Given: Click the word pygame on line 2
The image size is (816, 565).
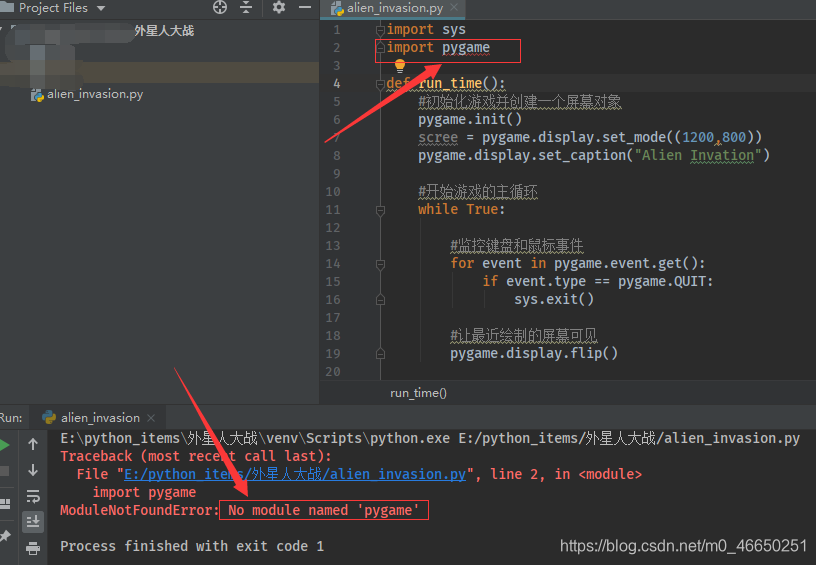Looking at the screenshot, I should click(x=466, y=47).
